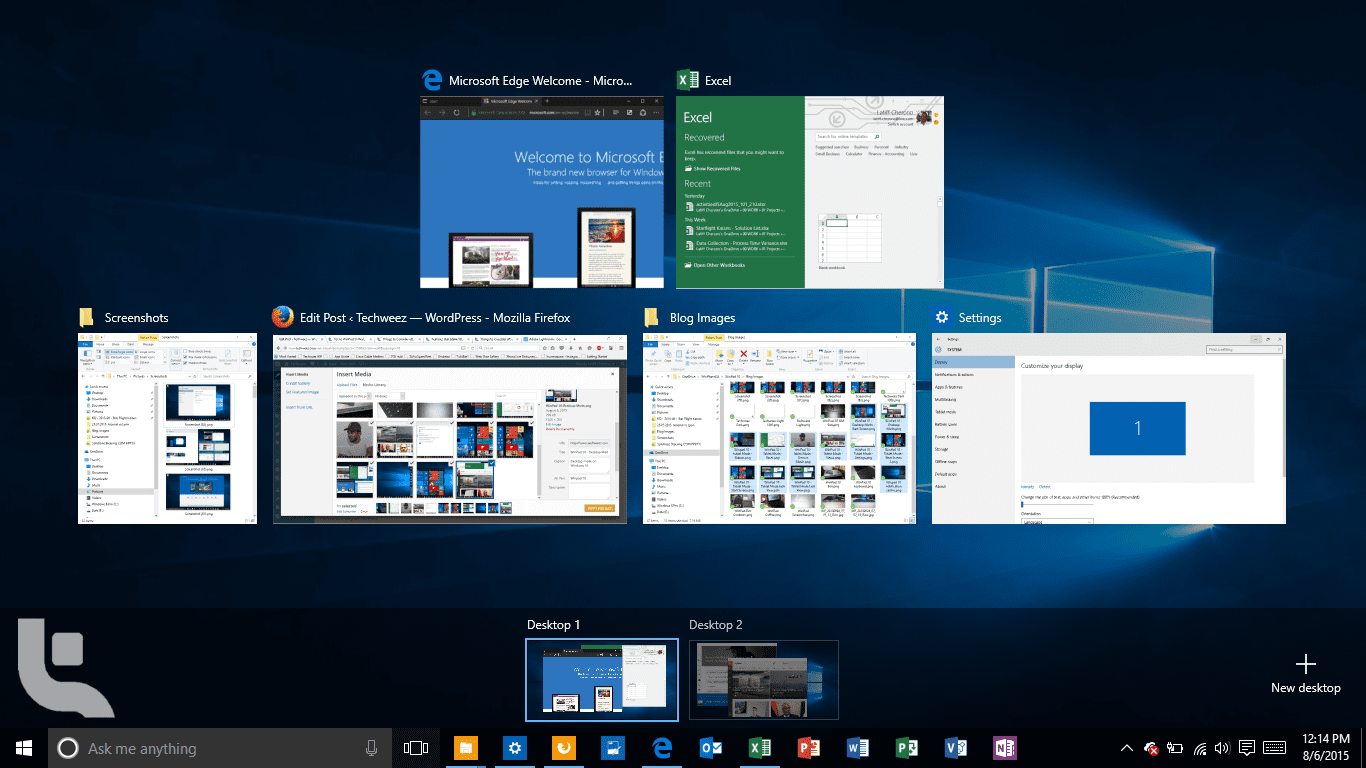Image resolution: width=1366 pixels, height=768 pixels.
Task: Select the Blog Images folder window
Action: (x=779, y=428)
